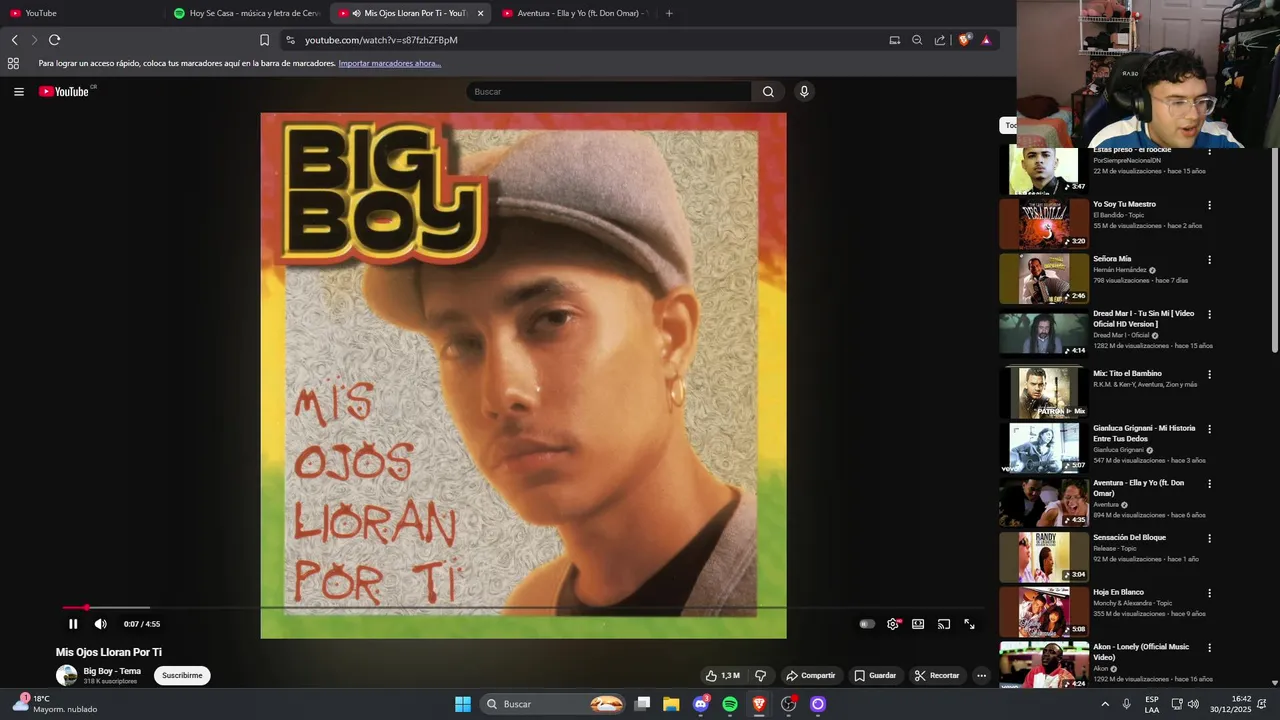Open the Big Boy channel avatar
1280x720 pixels.
[67, 675]
